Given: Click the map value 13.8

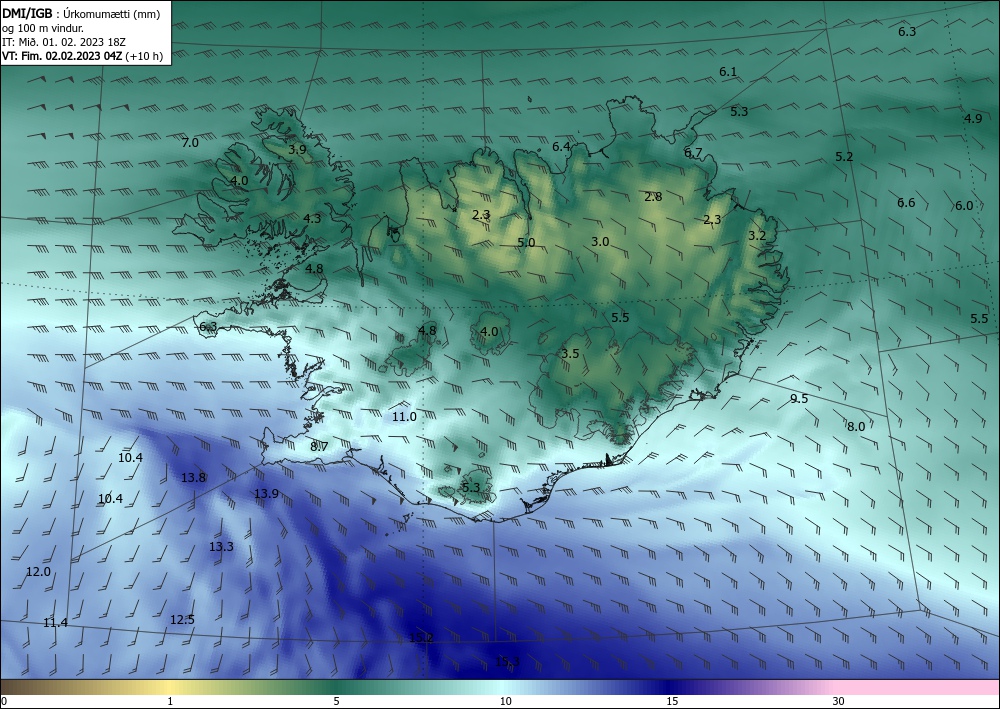Looking at the screenshot, I should pos(193,478).
